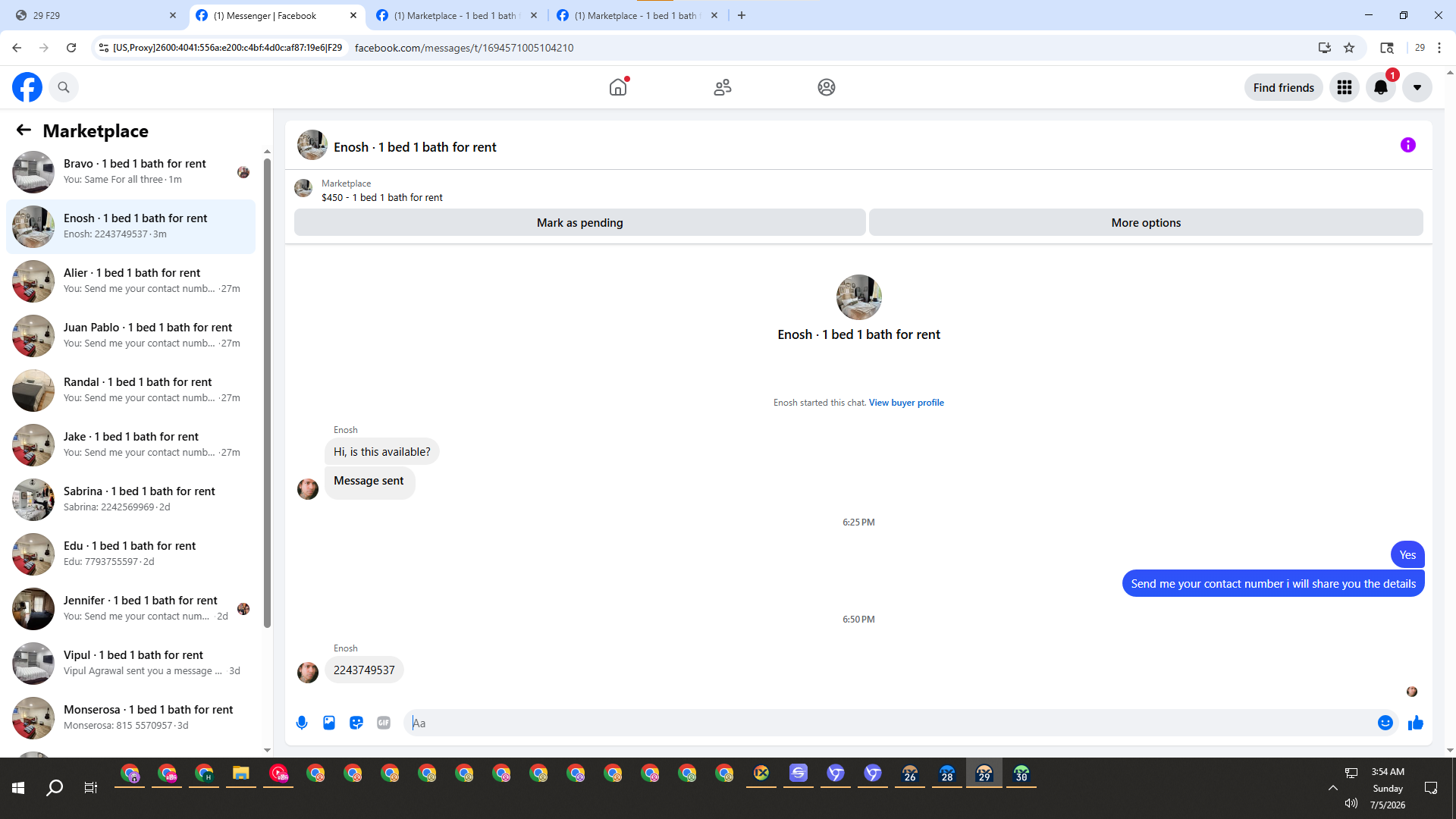Expand the account dropdown arrow
The width and height of the screenshot is (1456, 819).
coord(1417,87)
